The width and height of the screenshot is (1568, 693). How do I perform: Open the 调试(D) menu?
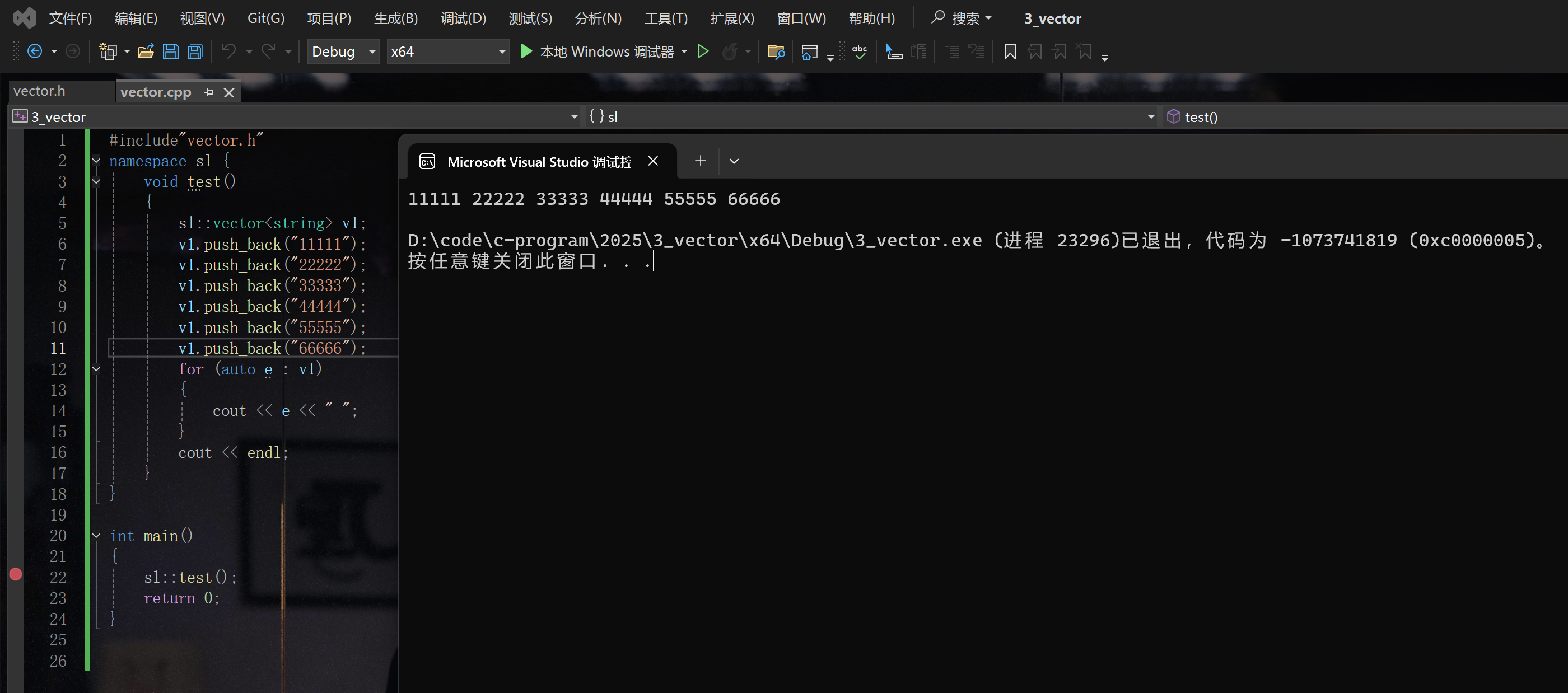(463, 18)
